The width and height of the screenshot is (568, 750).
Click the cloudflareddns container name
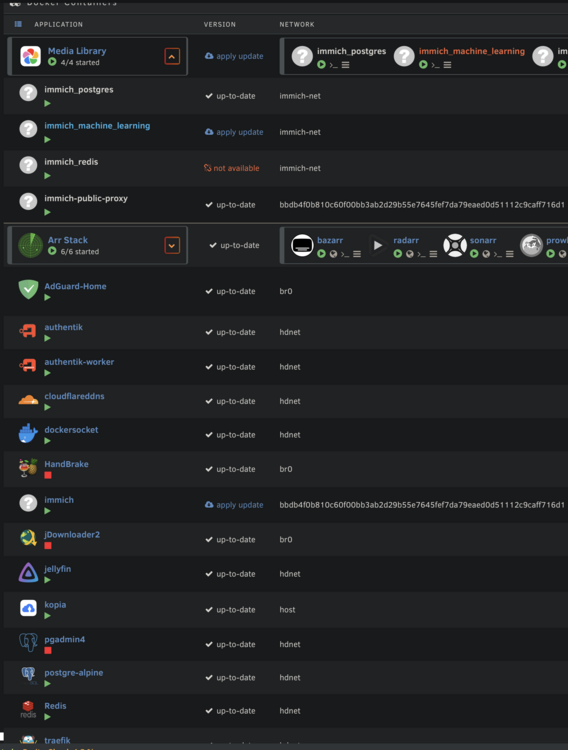tap(74, 396)
